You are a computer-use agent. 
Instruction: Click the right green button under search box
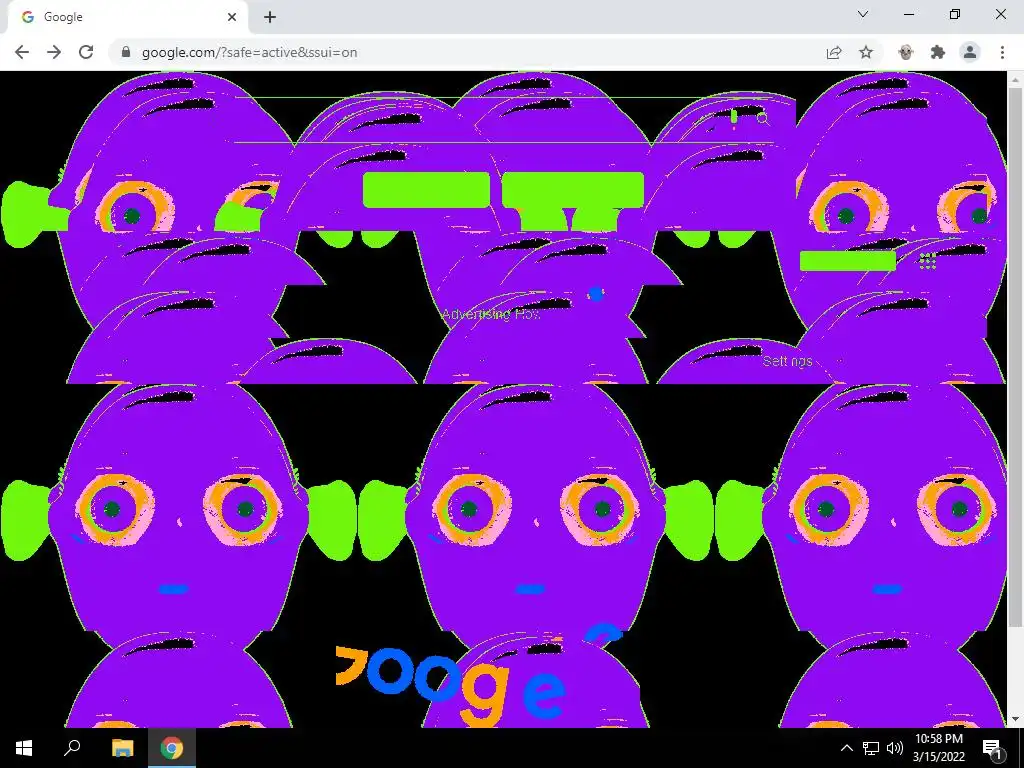(573, 190)
